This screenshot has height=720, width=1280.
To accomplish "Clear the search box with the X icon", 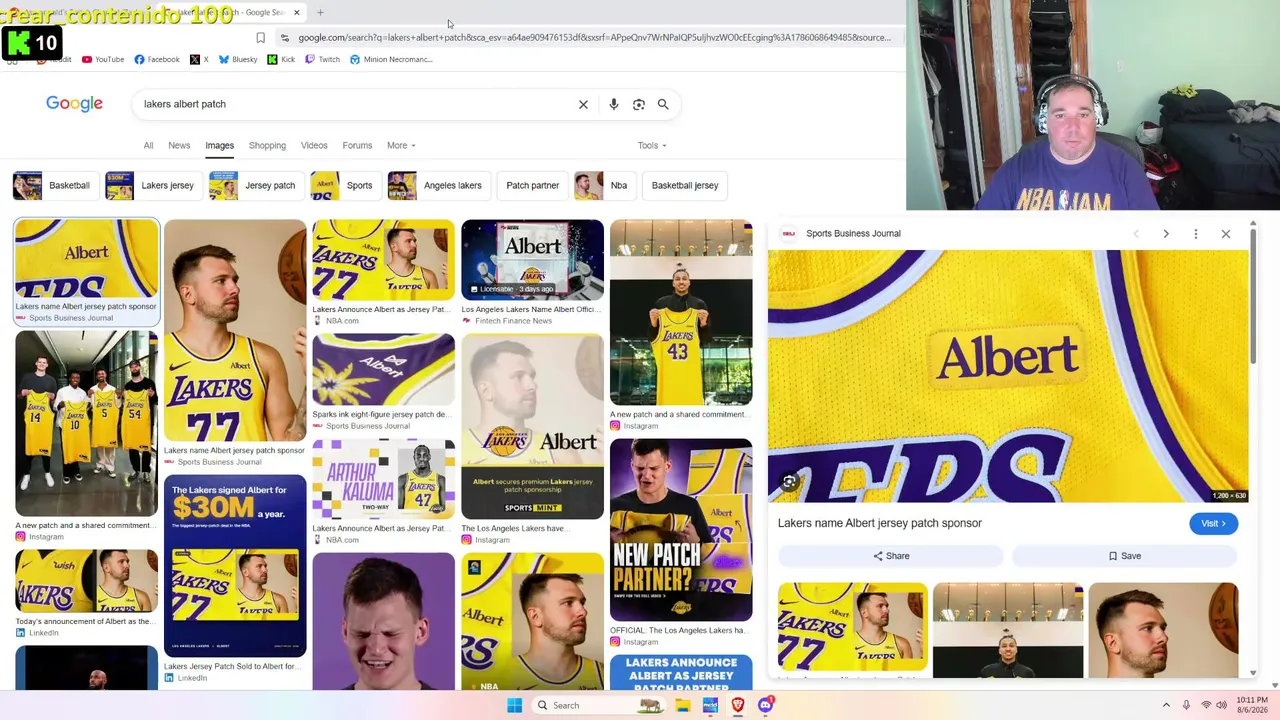I will tap(583, 104).
